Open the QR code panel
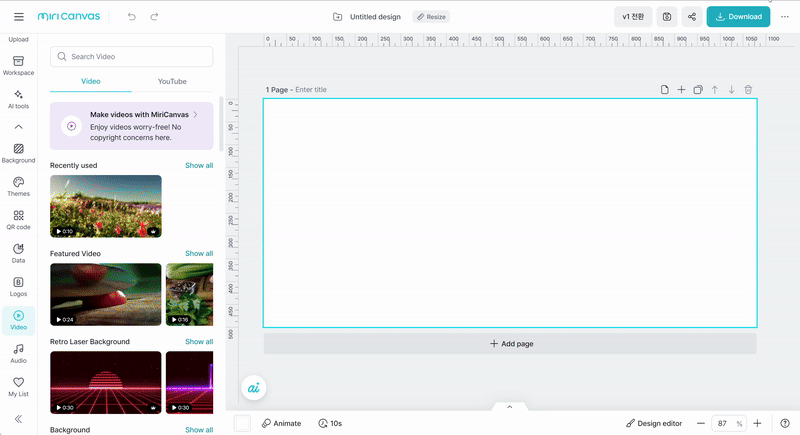 pyautogui.click(x=18, y=219)
